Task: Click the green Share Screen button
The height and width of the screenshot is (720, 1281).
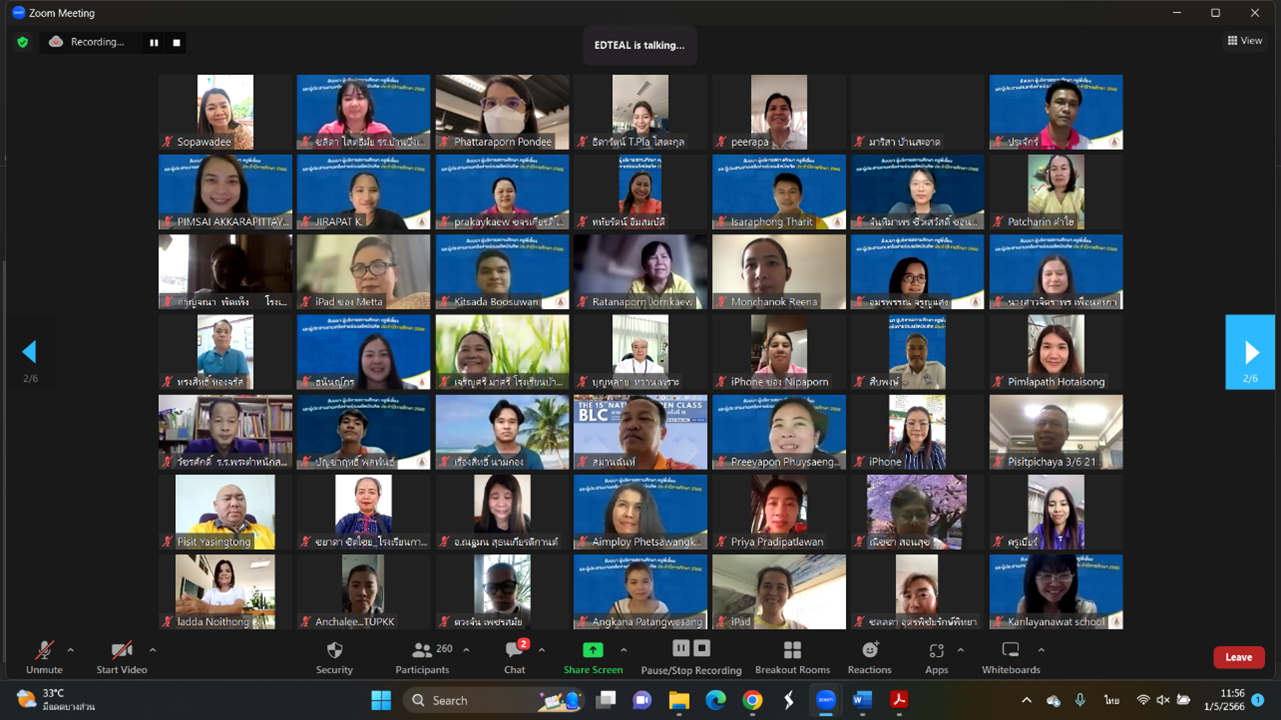Action: tap(592, 657)
